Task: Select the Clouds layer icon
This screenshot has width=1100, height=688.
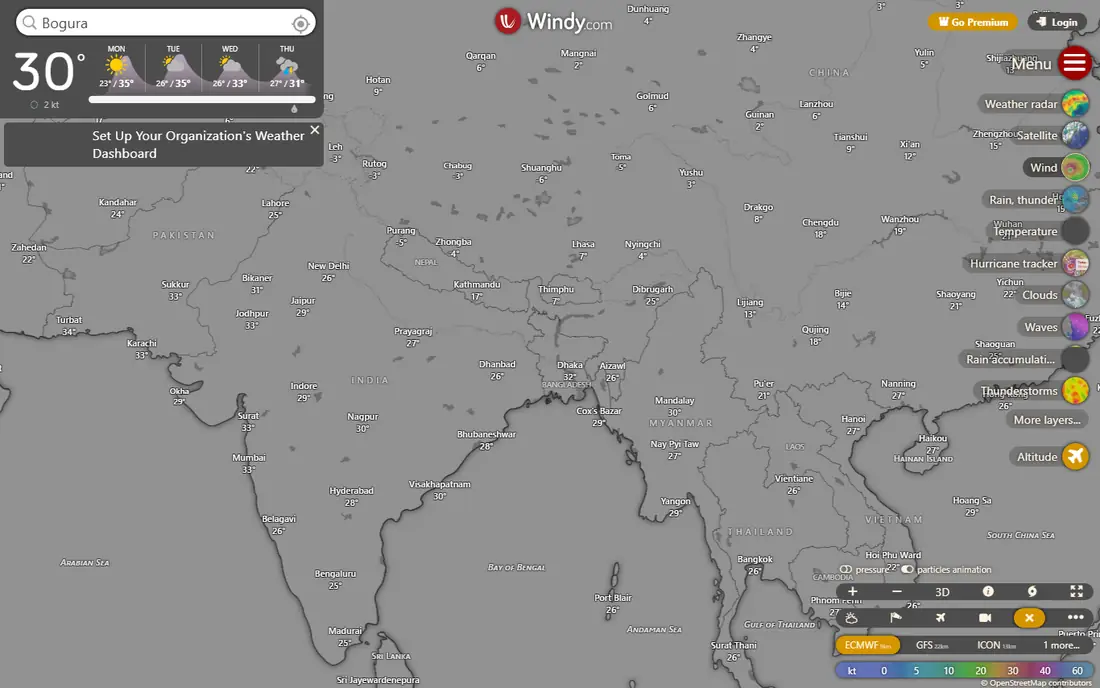Action: coord(1075,295)
